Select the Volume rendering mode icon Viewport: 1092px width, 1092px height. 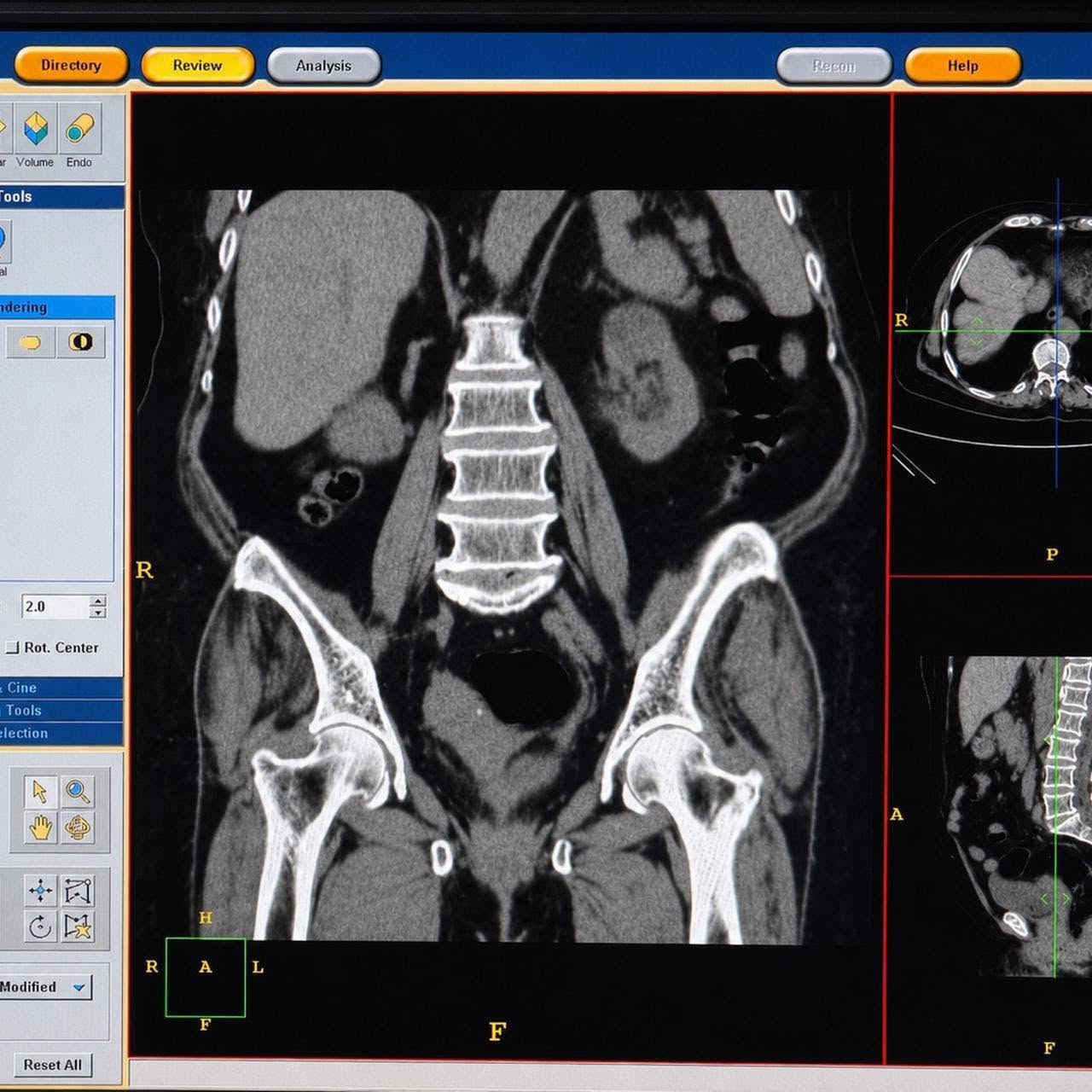pos(35,130)
